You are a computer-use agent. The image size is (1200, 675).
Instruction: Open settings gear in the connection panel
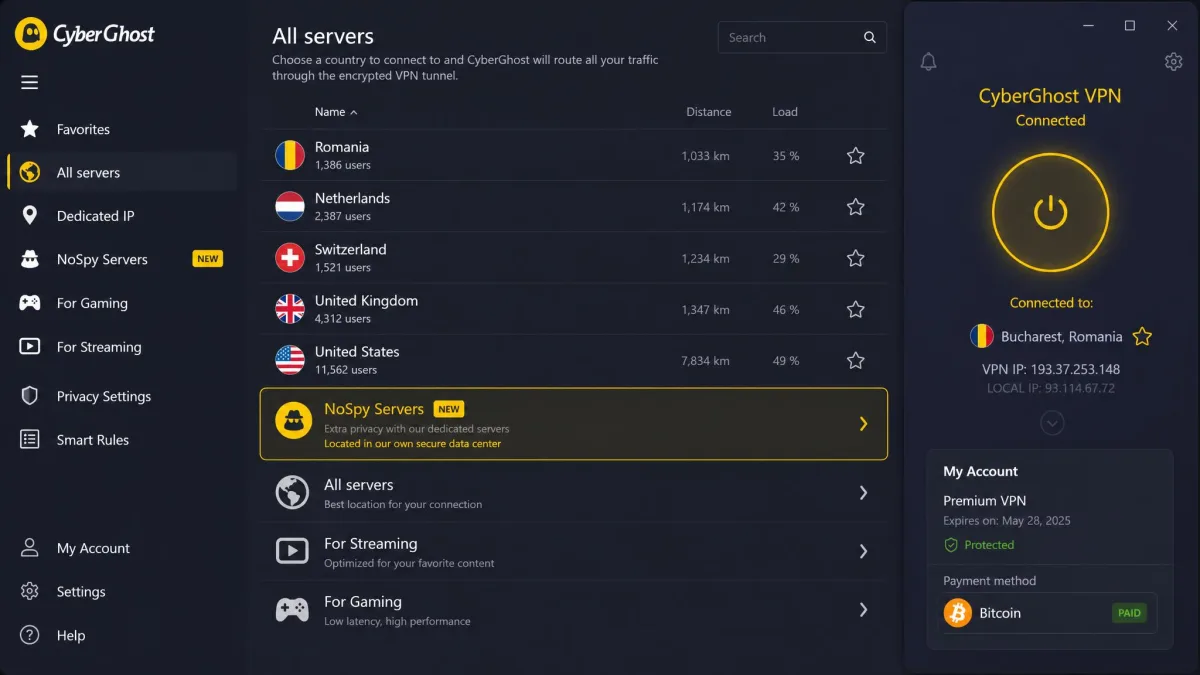click(1174, 62)
